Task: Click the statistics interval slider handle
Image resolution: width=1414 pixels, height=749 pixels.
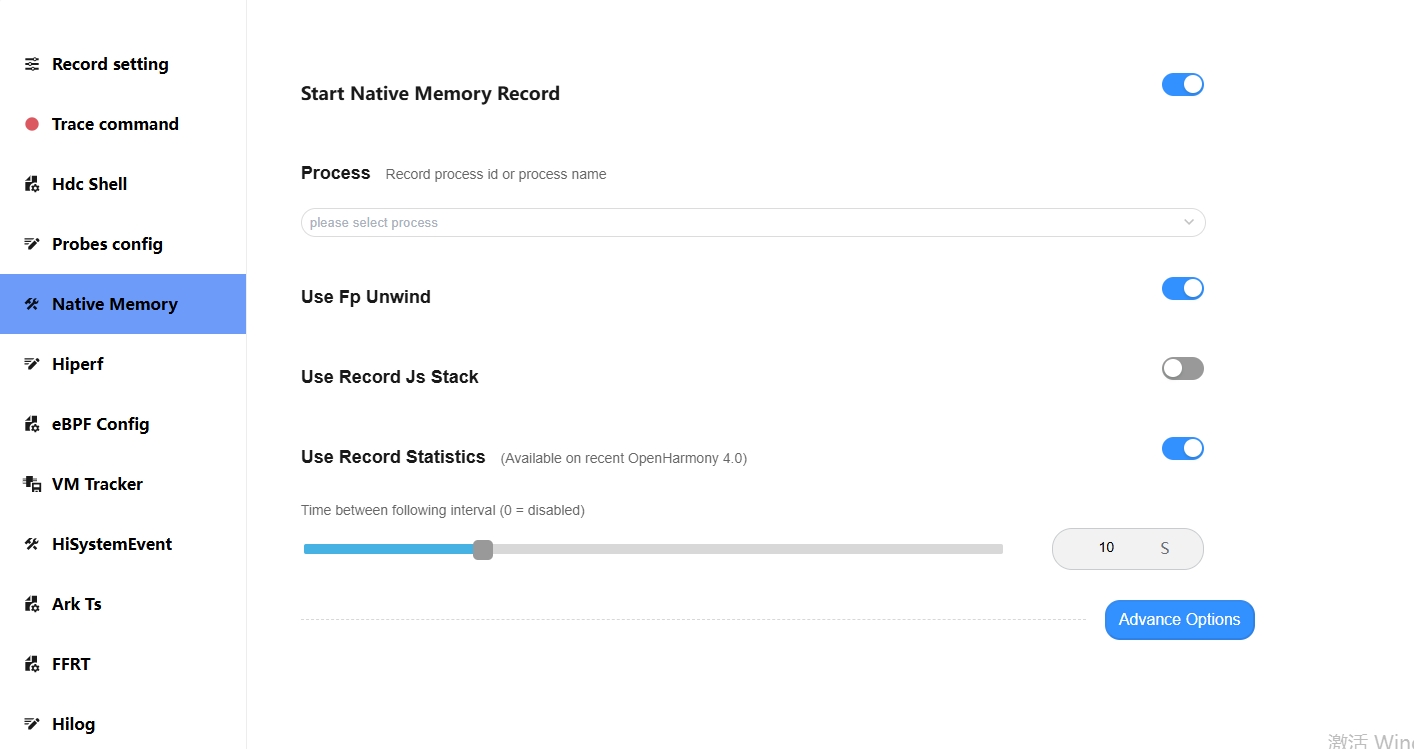Action: [483, 549]
